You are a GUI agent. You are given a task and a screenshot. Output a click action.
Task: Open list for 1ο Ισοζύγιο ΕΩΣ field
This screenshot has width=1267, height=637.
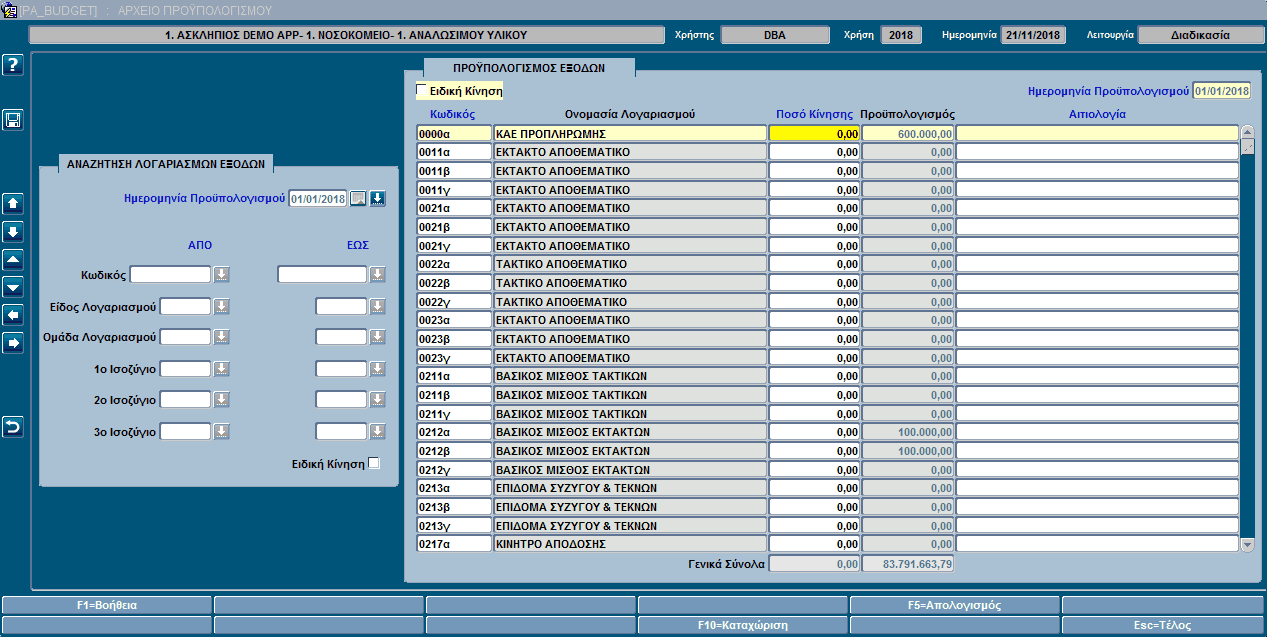coord(377,369)
